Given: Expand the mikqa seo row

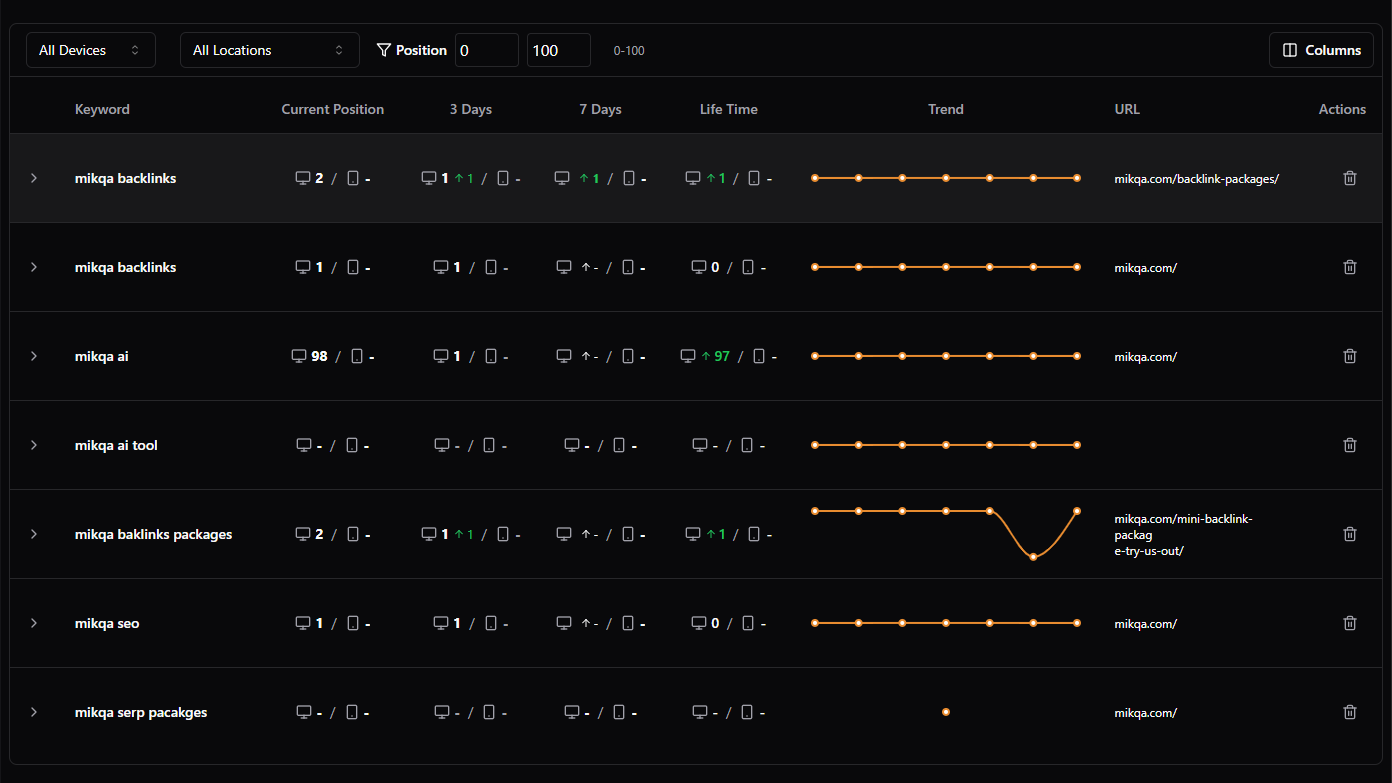Looking at the screenshot, I should [34, 623].
